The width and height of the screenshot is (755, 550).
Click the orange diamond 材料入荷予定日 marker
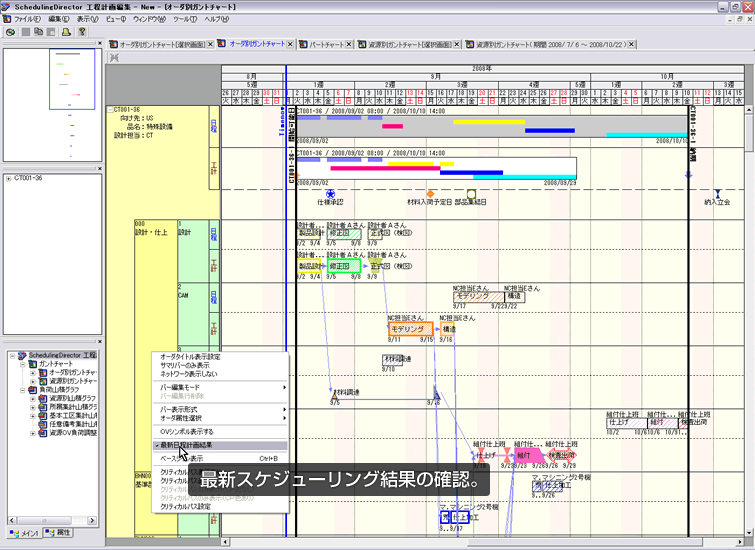pyautogui.click(x=430, y=194)
